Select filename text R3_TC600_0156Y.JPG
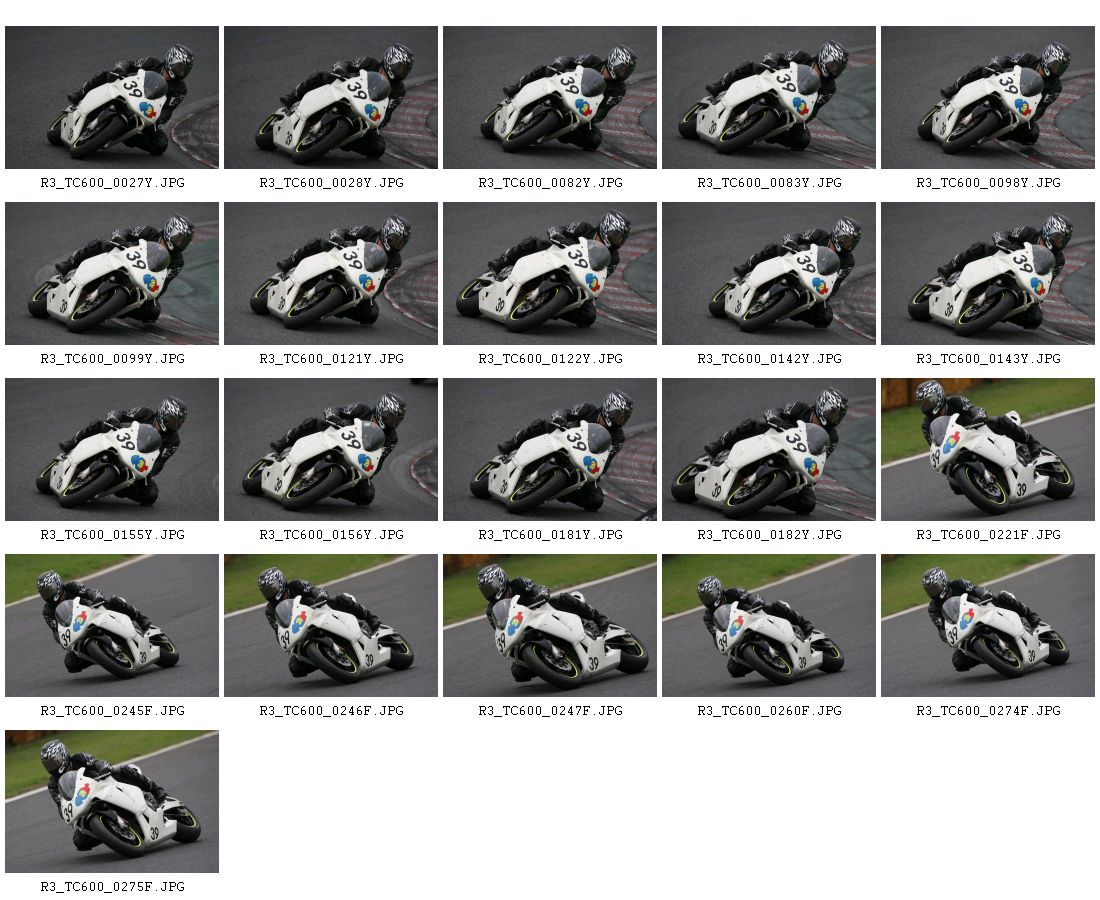This screenshot has width=1100, height=900. pos(331,535)
